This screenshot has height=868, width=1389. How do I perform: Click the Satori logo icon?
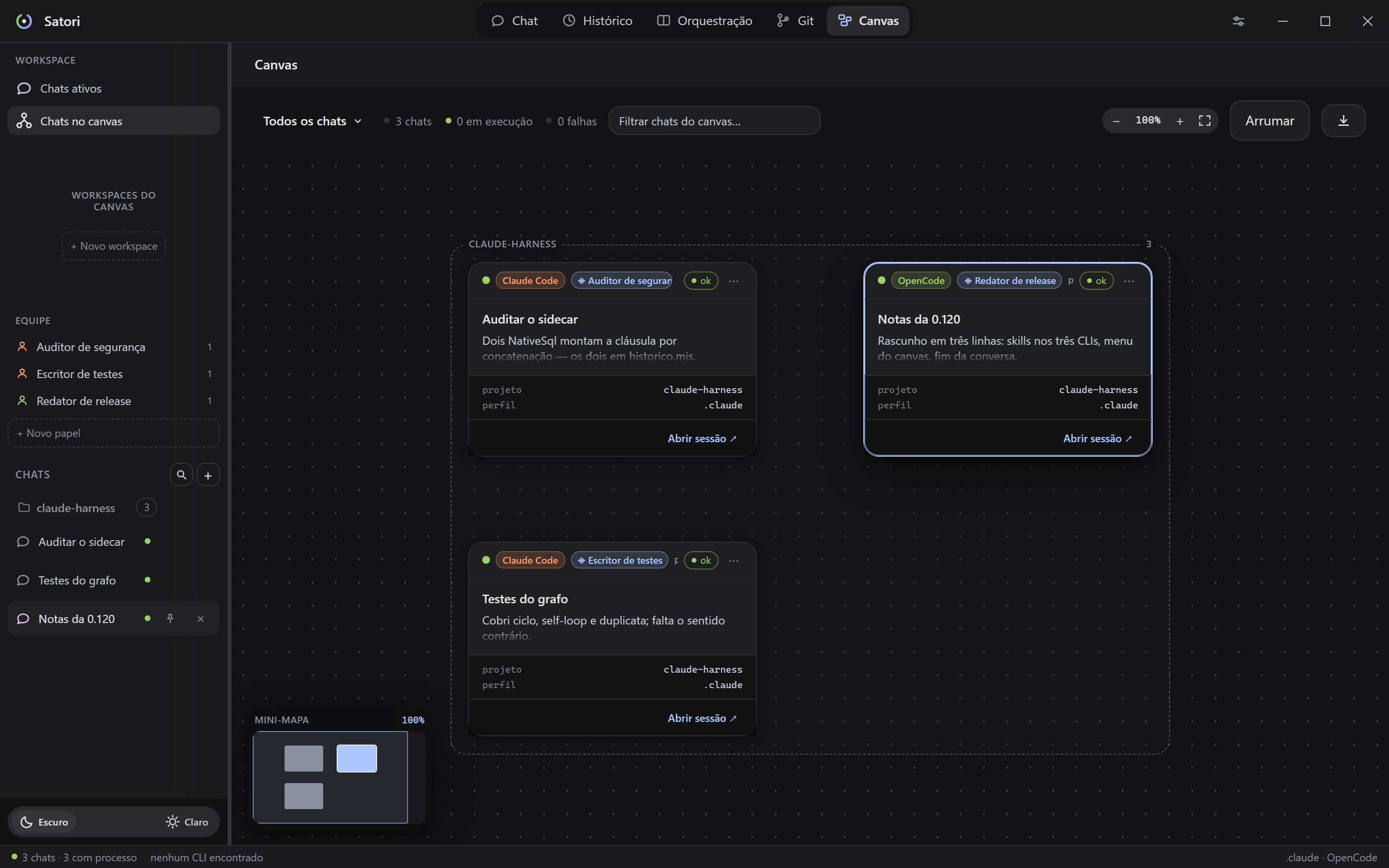pos(24,21)
